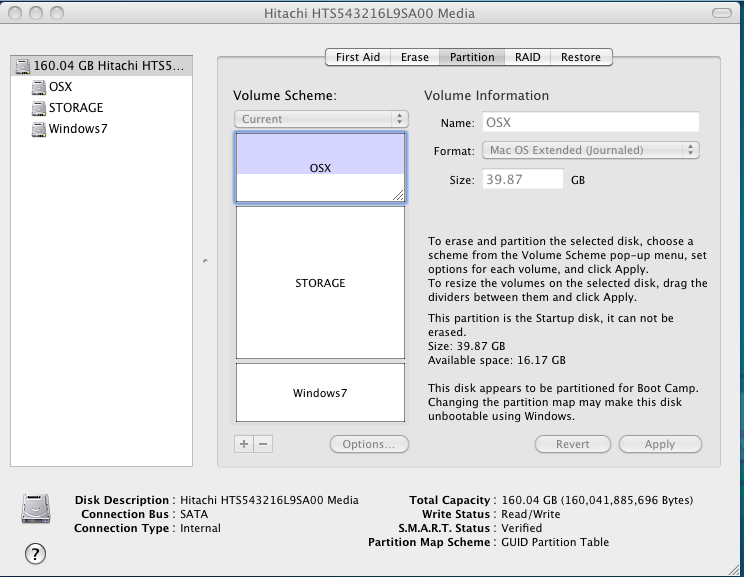Select Windows7 volume label in sidebar list
This screenshot has width=744, height=577.
[x=78, y=129]
